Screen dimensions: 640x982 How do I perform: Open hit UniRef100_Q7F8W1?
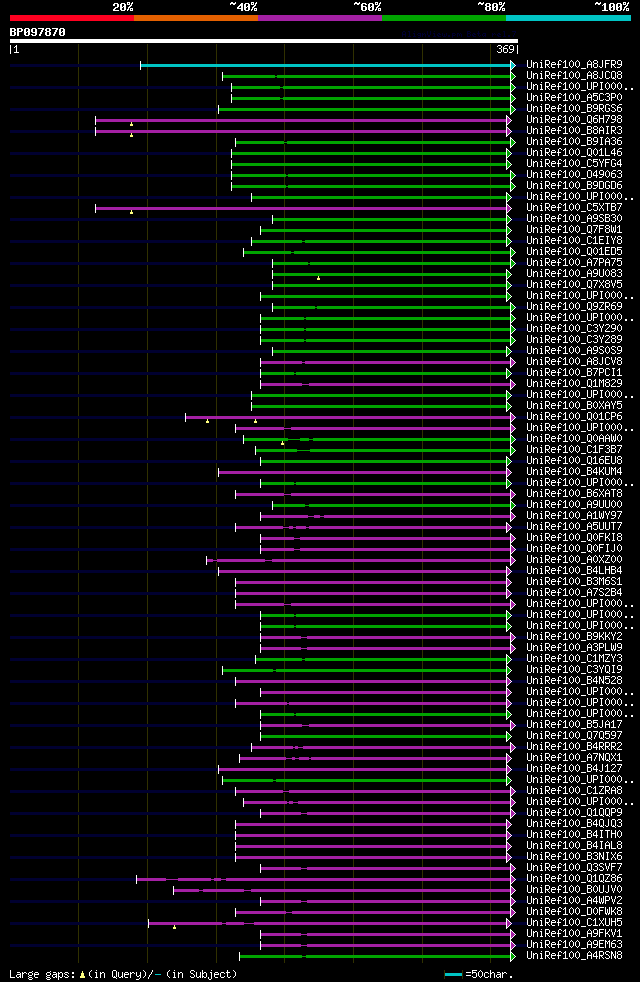click(574, 230)
